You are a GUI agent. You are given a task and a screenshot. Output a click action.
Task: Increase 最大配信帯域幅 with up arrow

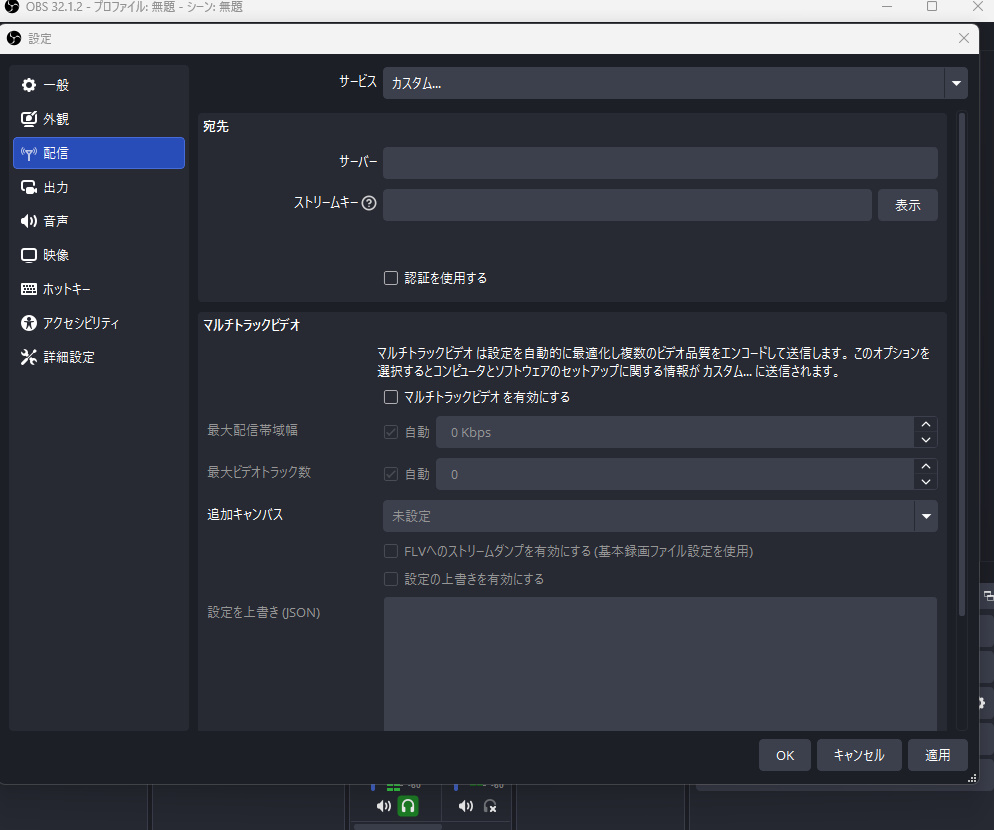coord(926,424)
